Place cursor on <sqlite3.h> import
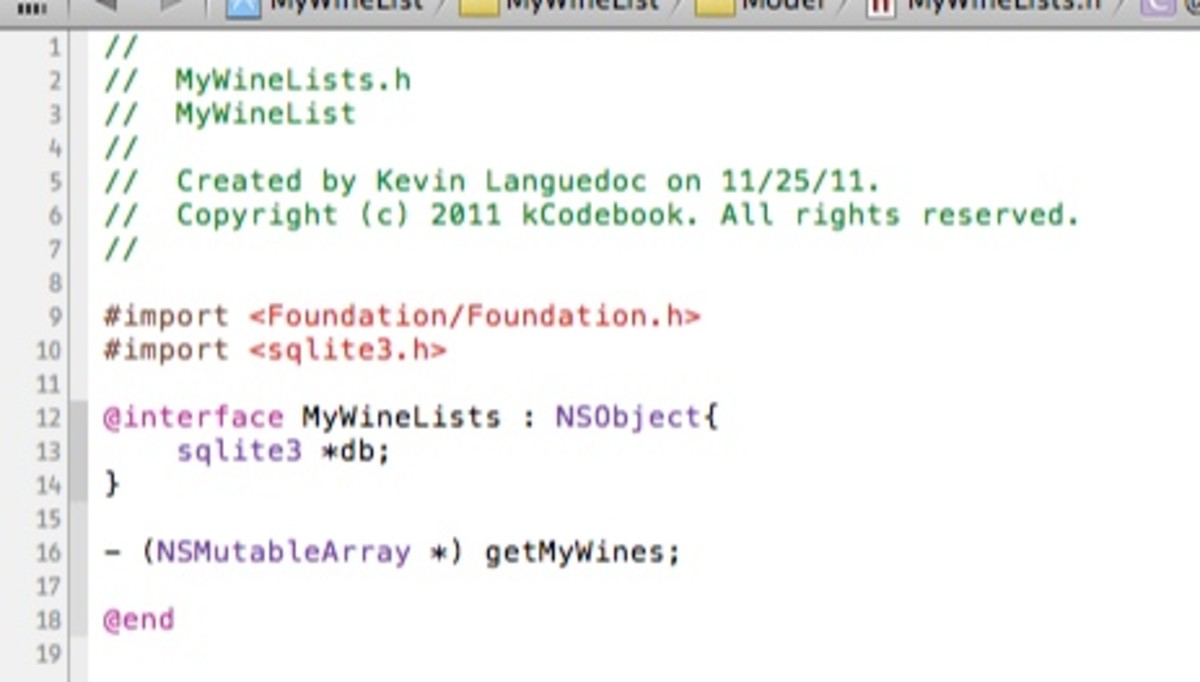 point(347,350)
